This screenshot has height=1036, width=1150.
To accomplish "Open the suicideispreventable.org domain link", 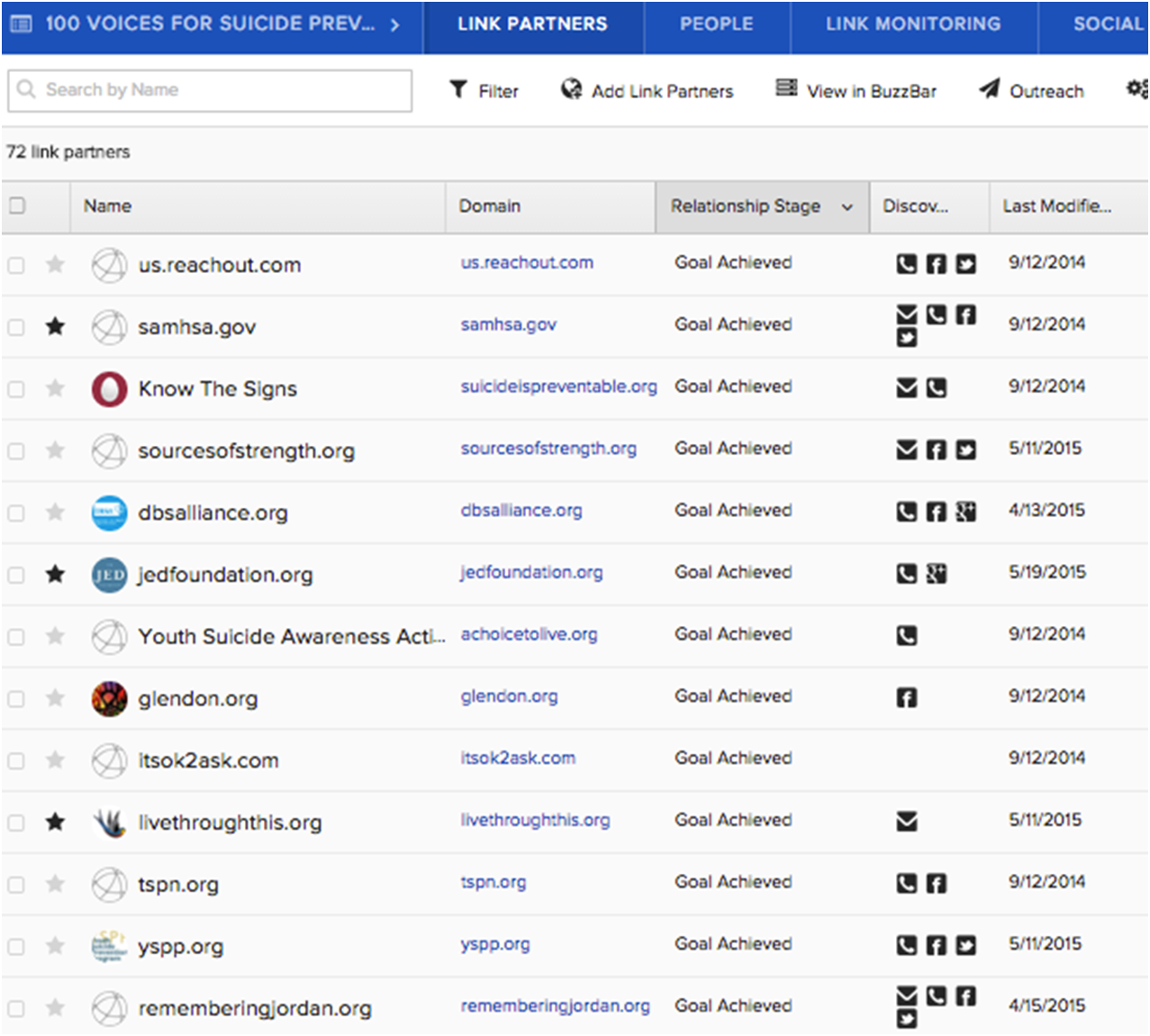I will click(x=558, y=386).
